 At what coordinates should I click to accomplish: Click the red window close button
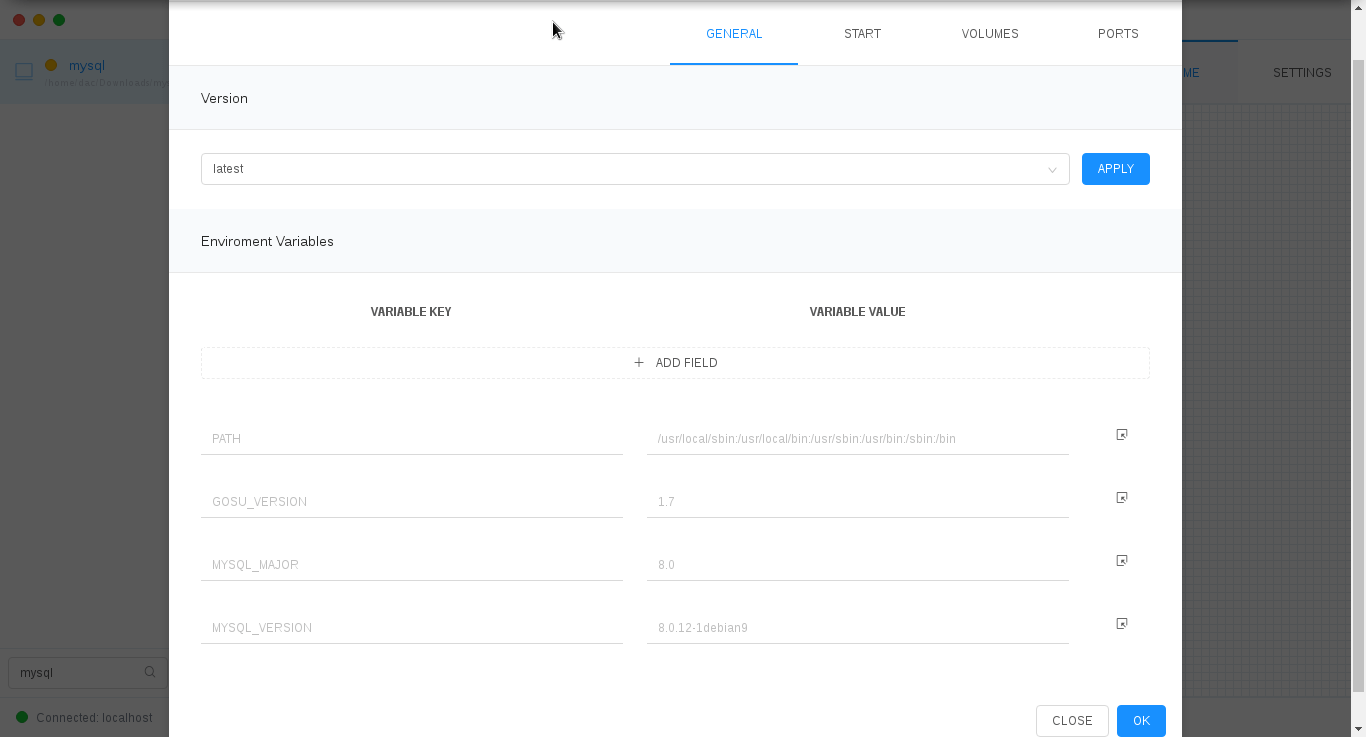tap(19, 20)
